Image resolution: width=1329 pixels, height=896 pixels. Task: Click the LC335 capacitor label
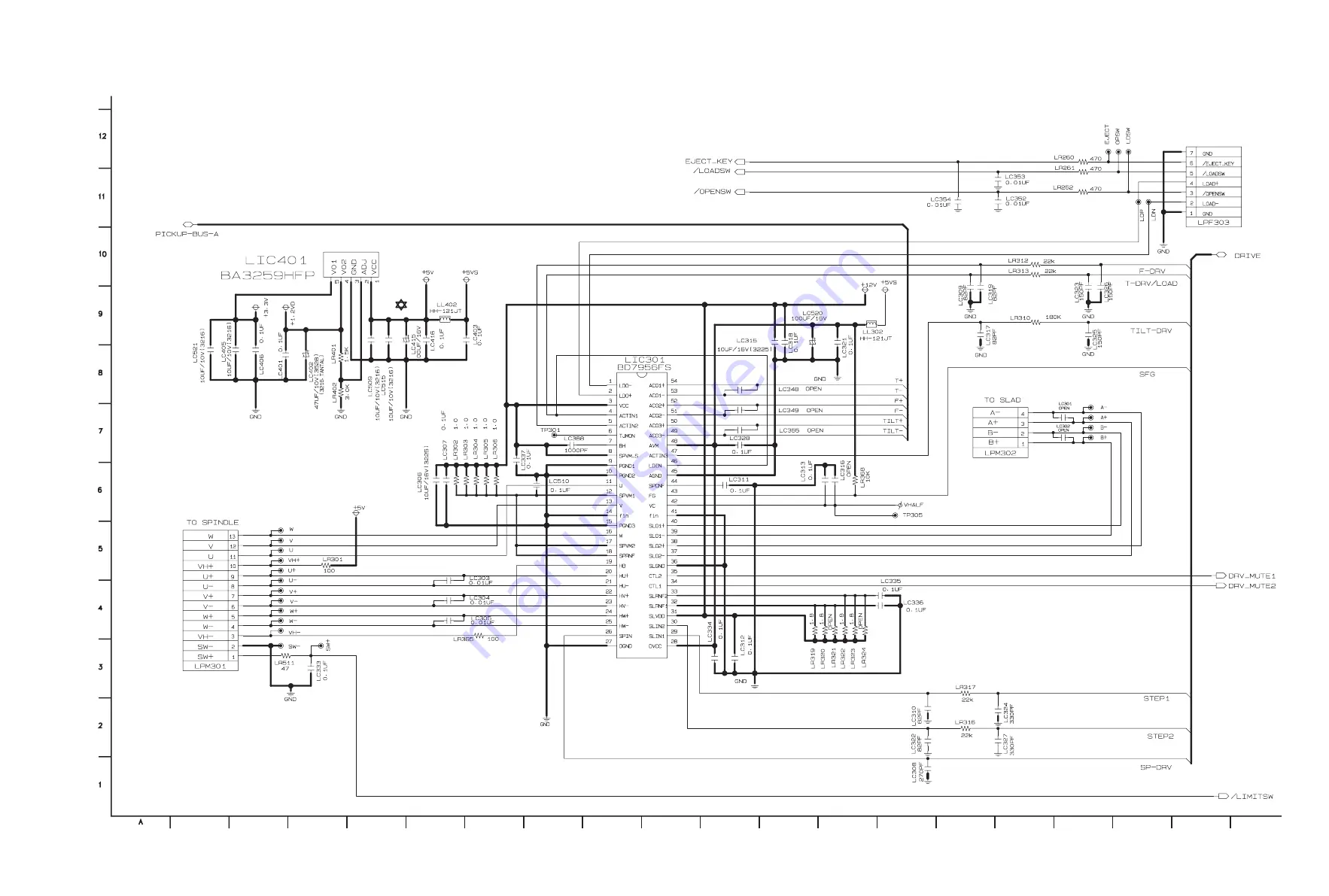(891, 582)
